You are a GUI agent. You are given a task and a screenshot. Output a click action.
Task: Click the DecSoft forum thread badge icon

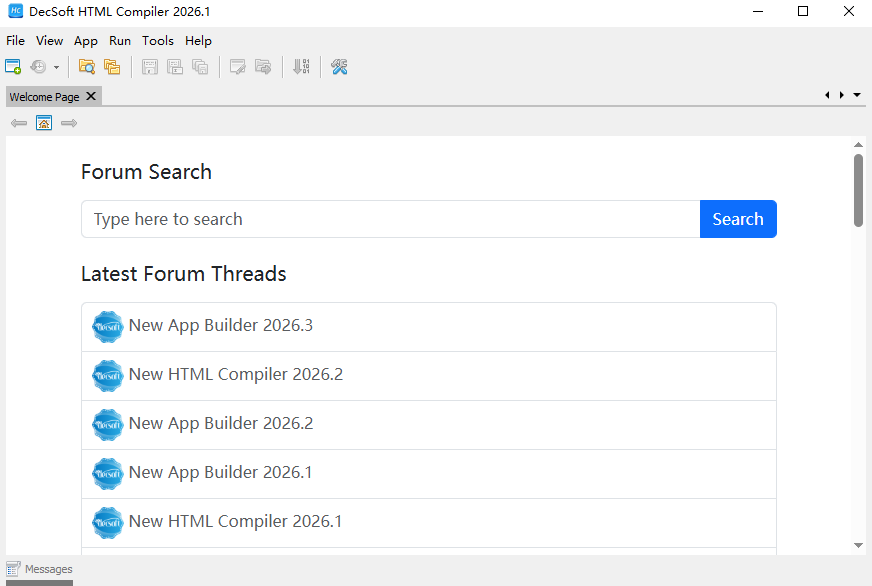coord(107,326)
